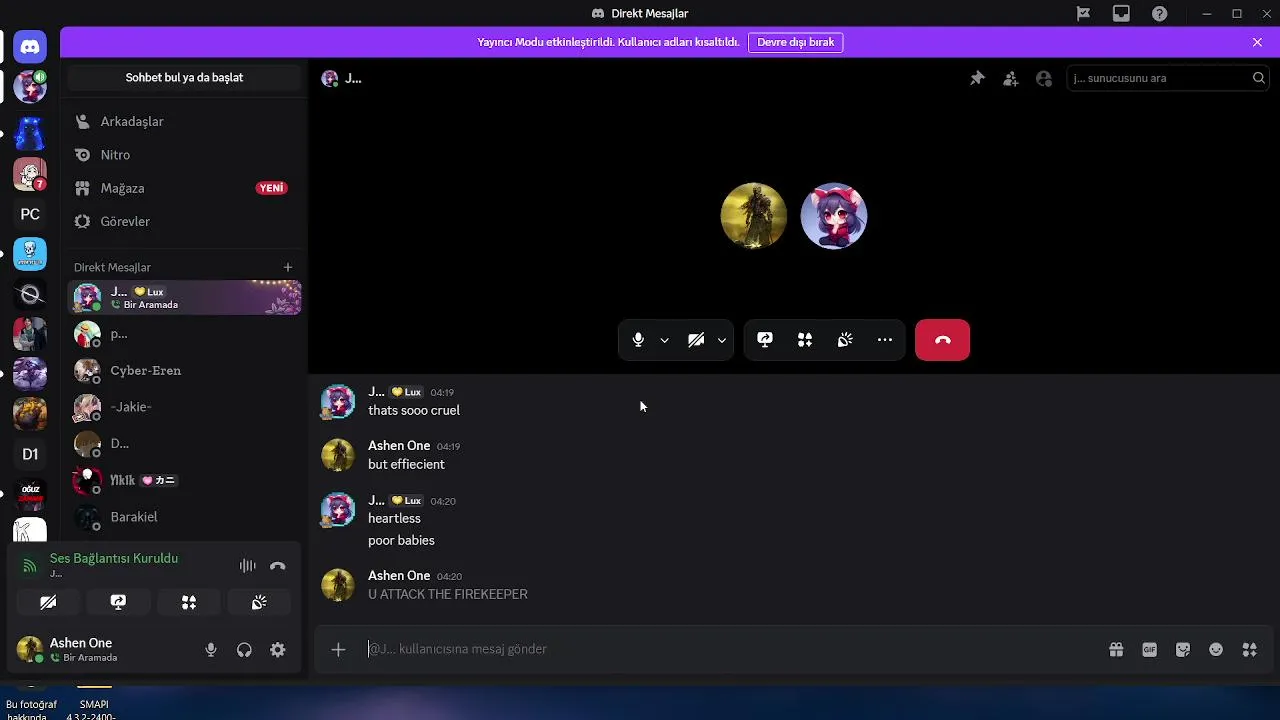Select the PC server in sidebar
1280x720 pixels.
30,214
